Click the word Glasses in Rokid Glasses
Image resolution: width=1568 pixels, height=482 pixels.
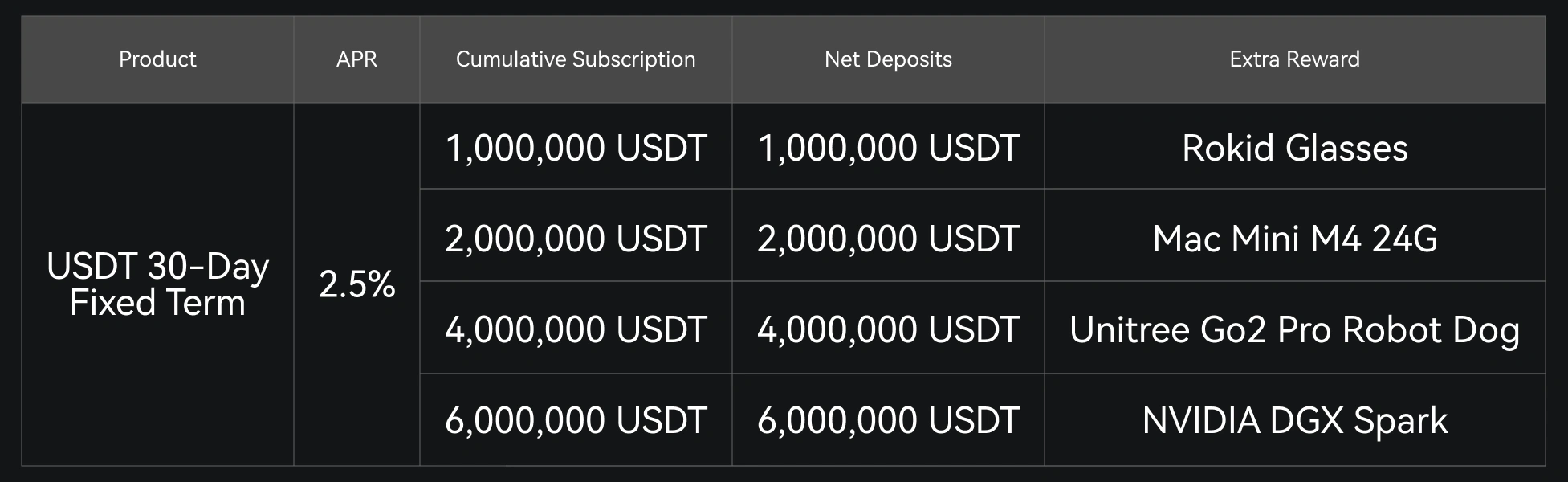[x=1346, y=148]
